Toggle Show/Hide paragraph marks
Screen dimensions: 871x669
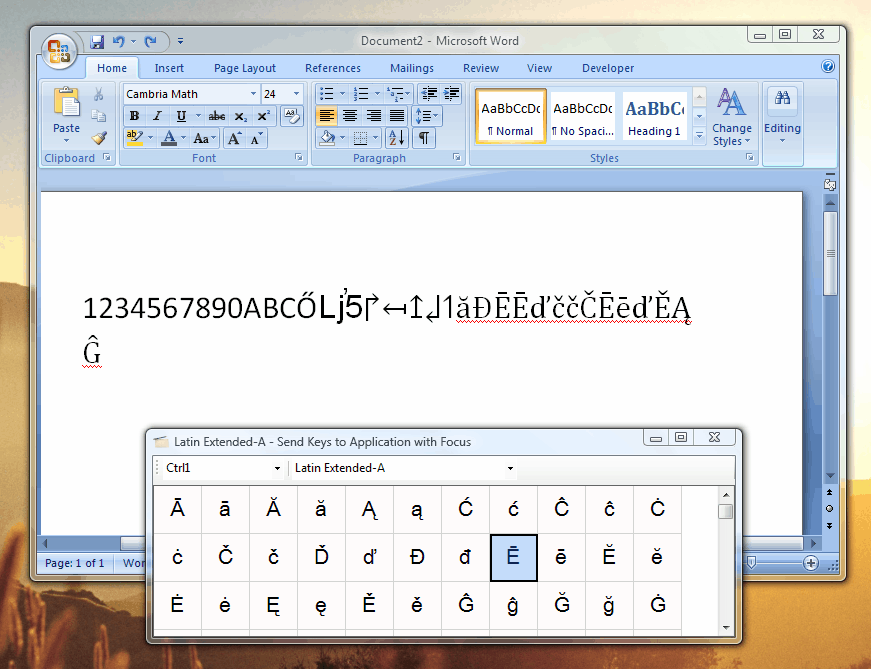coord(424,138)
